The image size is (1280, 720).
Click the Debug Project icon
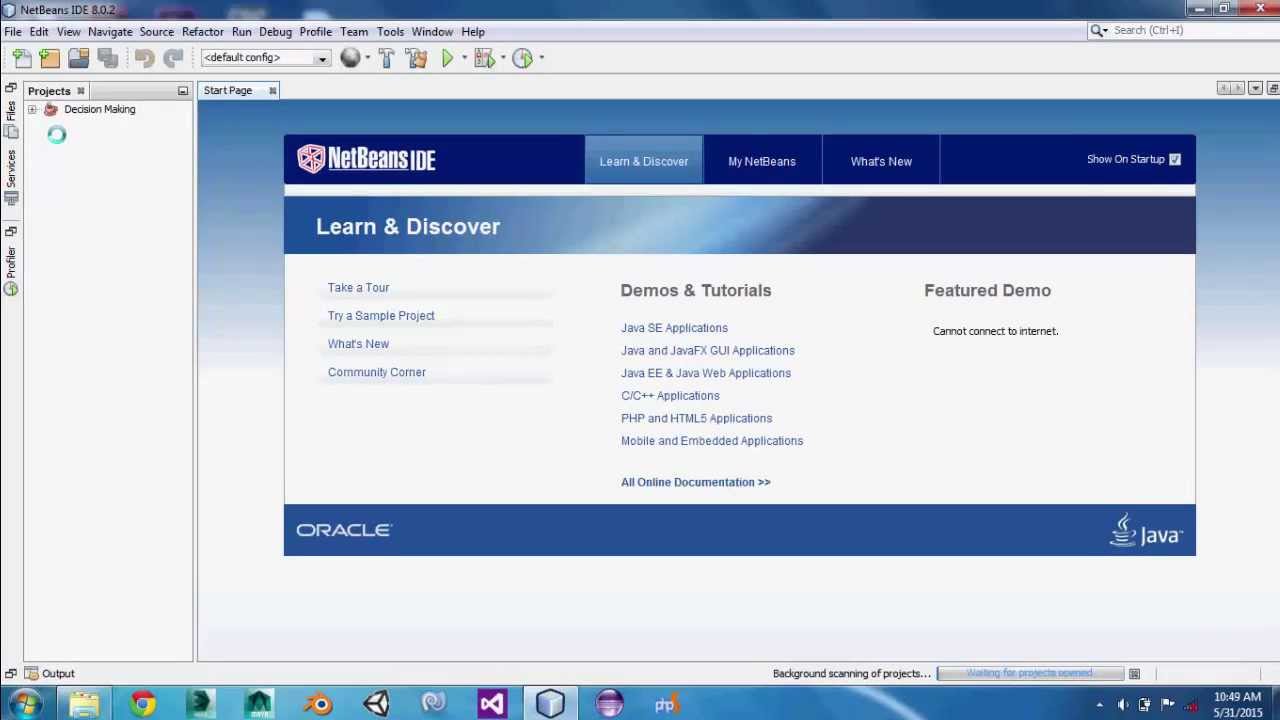(x=484, y=58)
